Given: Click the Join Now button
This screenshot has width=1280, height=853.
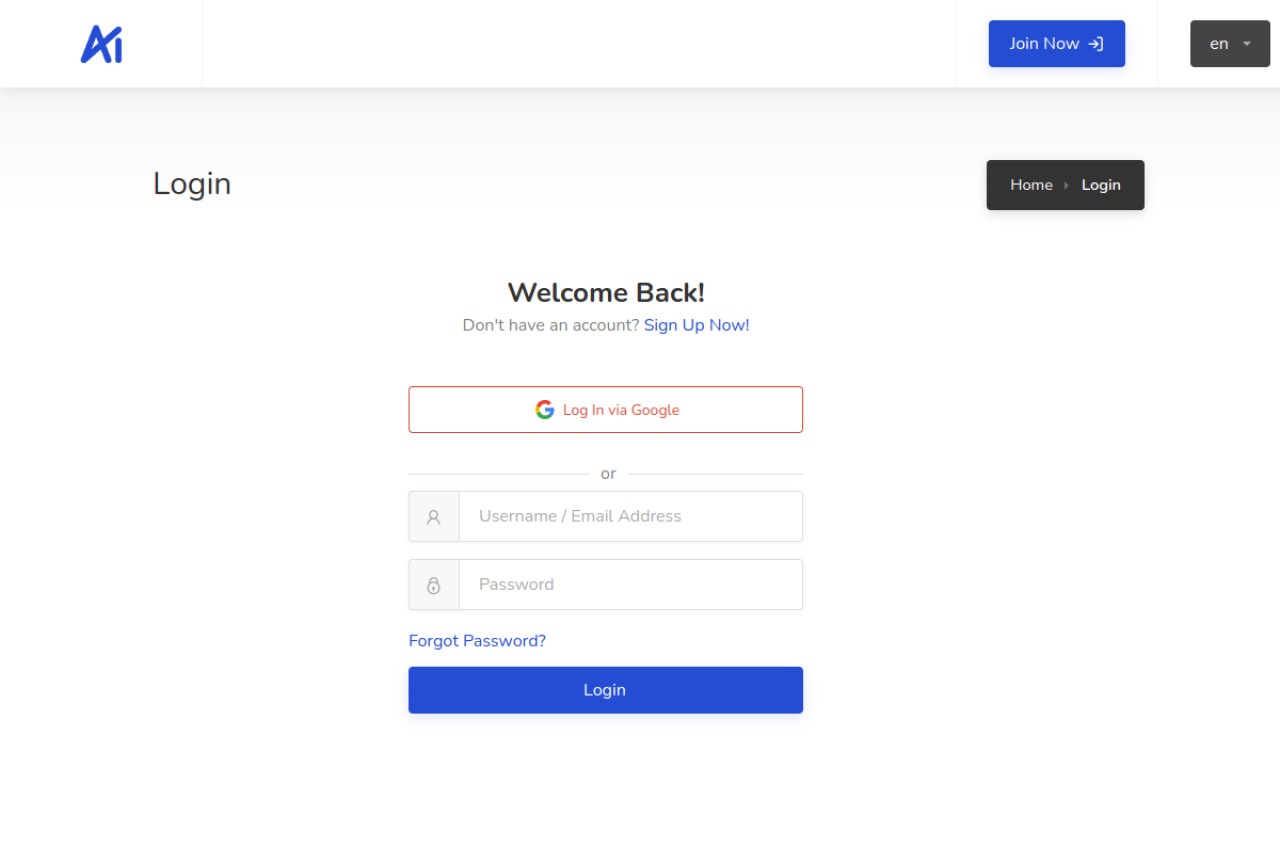Looking at the screenshot, I should (x=1057, y=44).
